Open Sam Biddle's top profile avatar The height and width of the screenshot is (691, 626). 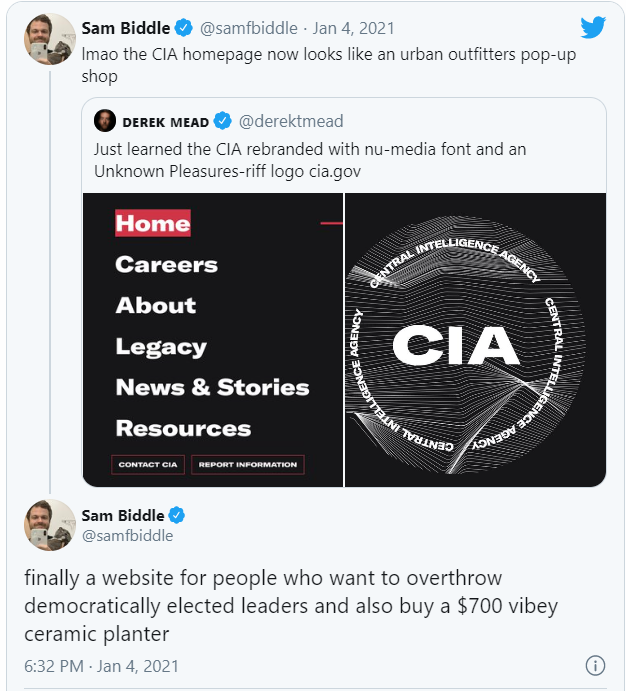tap(50, 40)
